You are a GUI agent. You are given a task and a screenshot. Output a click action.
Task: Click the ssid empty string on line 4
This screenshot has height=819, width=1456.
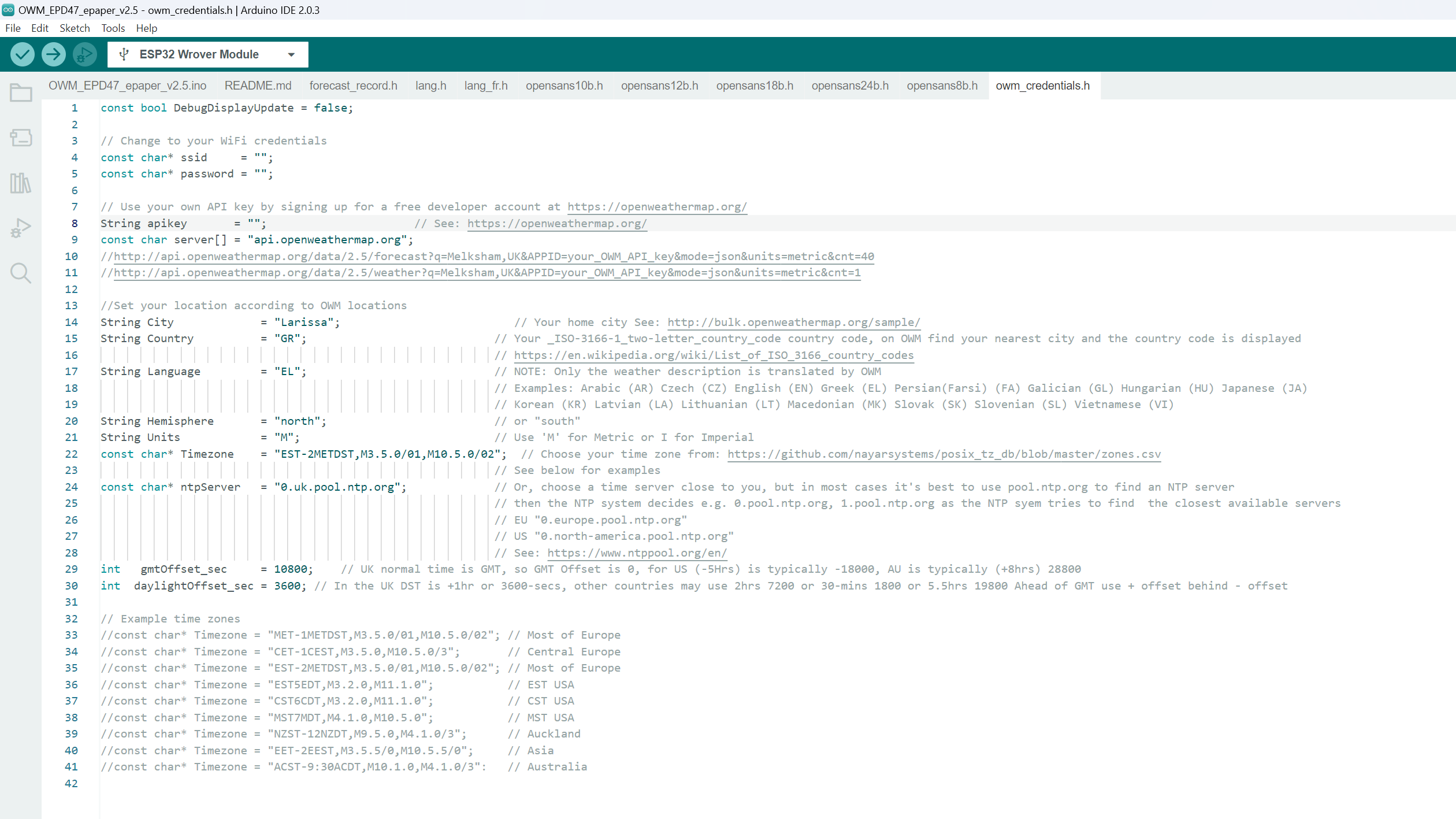click(261, 157)
